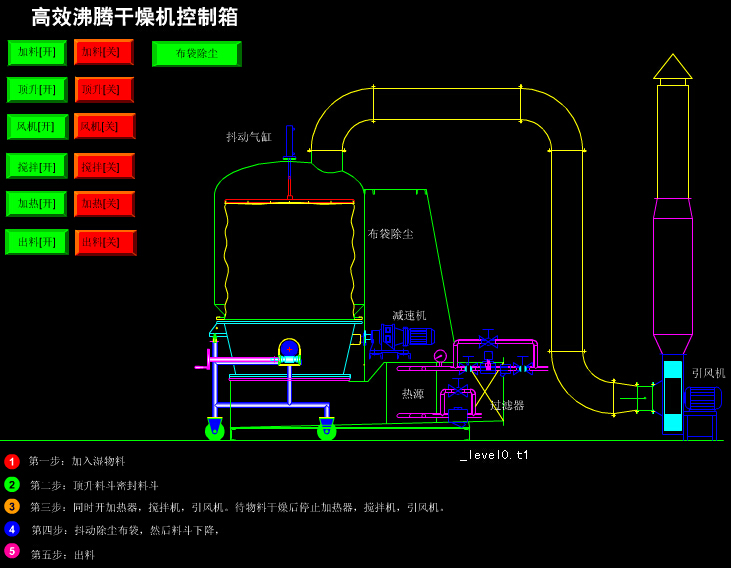Image resolution: width=731 pixels, height=568 pixels.
Task: Click the 布袋除尘 green button
Action: point(196,54)
